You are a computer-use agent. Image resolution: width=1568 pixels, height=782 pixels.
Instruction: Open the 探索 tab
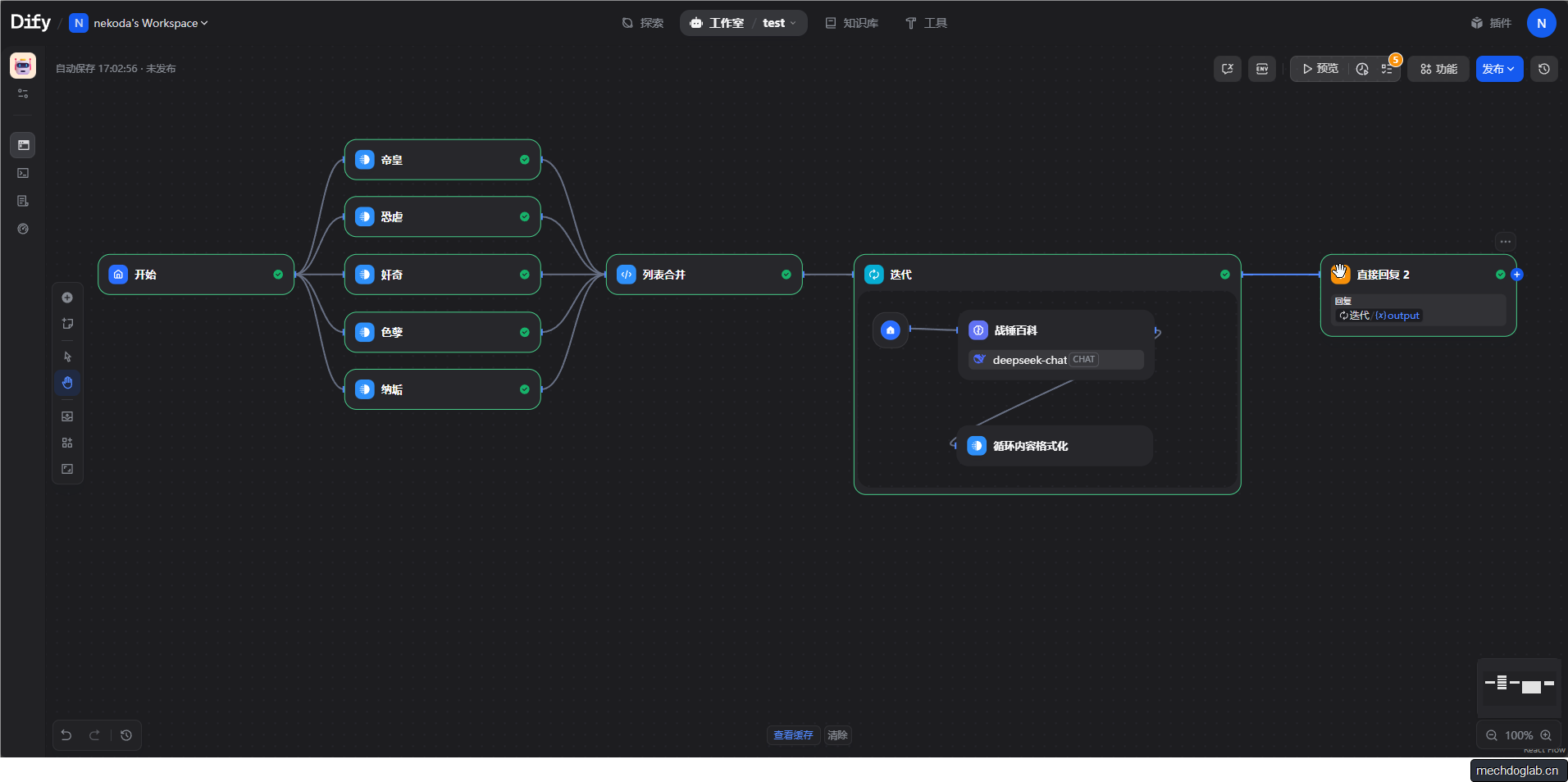(643, 23)
